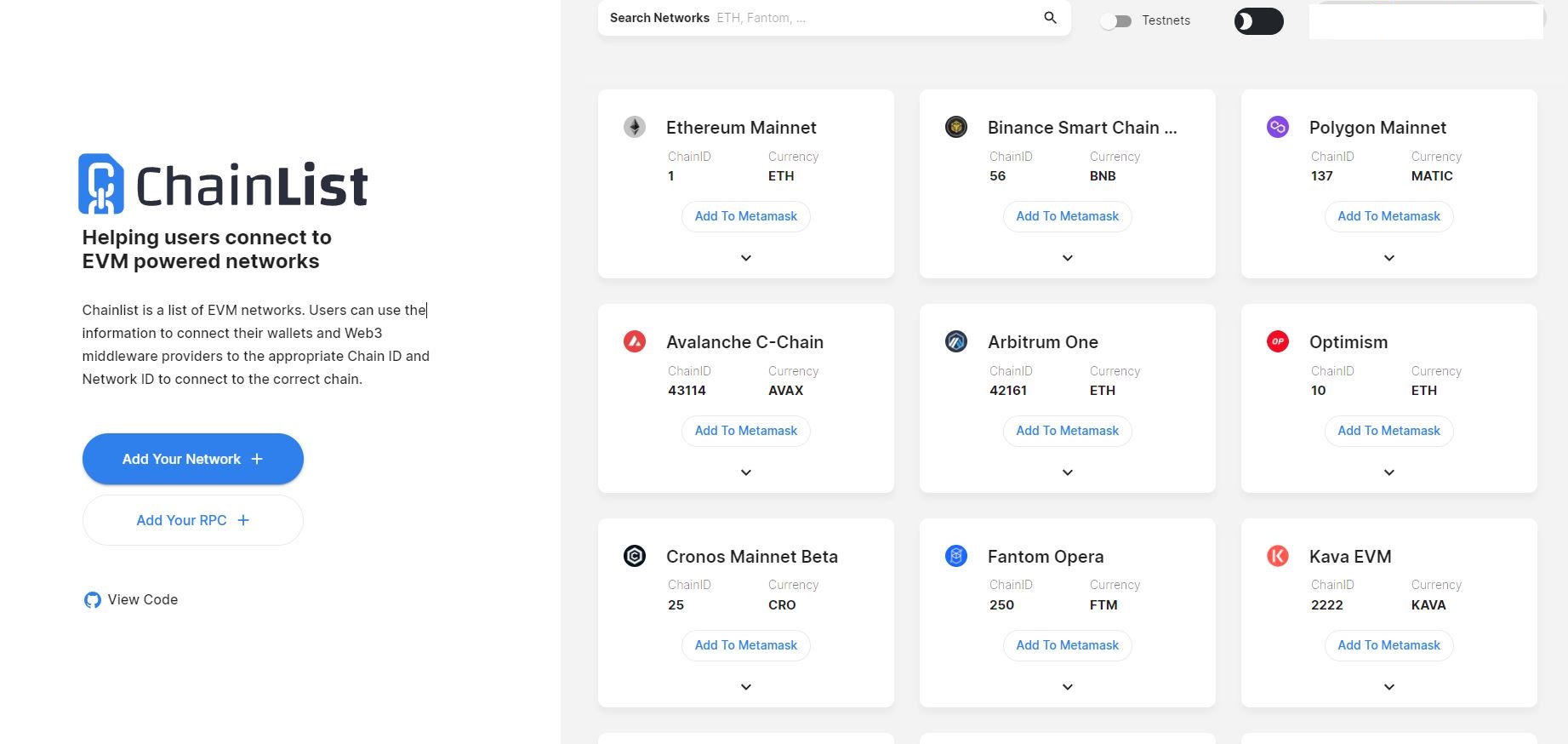Click ChainID value 2222

pos(1327,605)
